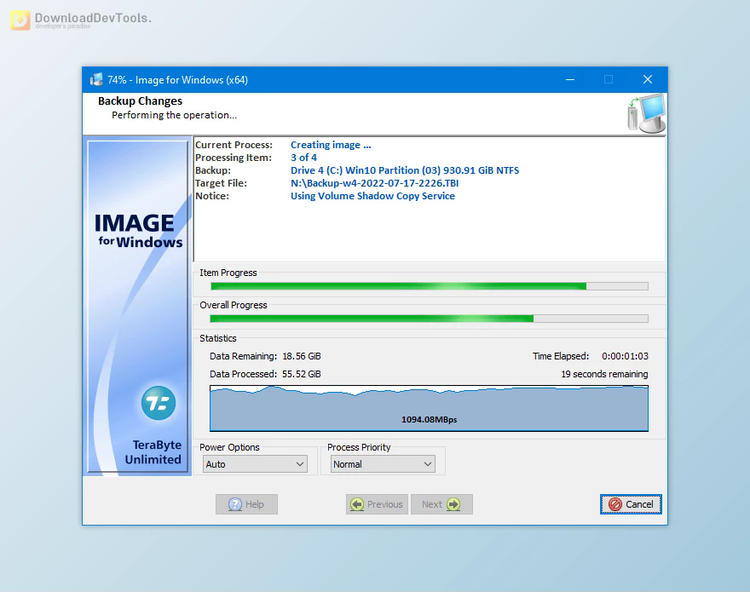Click the 'Backup Changes' heading
Viewport: 750px width, 592px height.
pyautogui.click(x=140, y=101)
